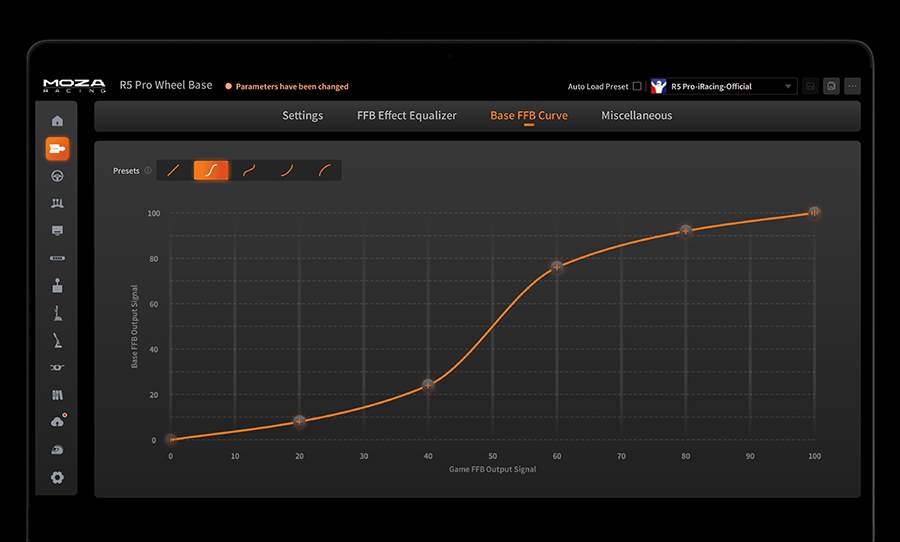Switch to the FFB Effect Equalizer tab
Image resolution: width=900 pixels, height=542 pixels.
[406, 115]
